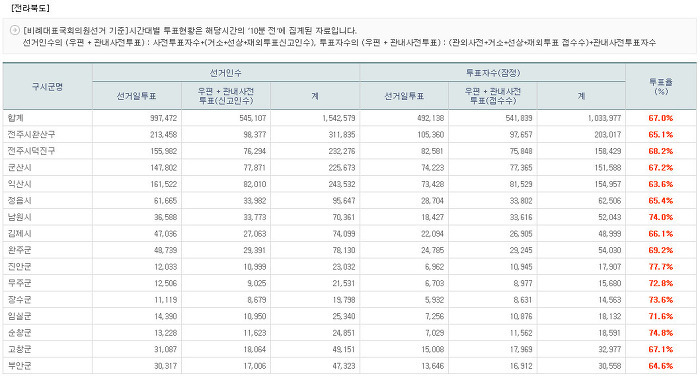The width and height of the screenshot is (700, 380).
Task: Click the 232,276 cell for 전주시덕진구
Action: coord(342,151)
